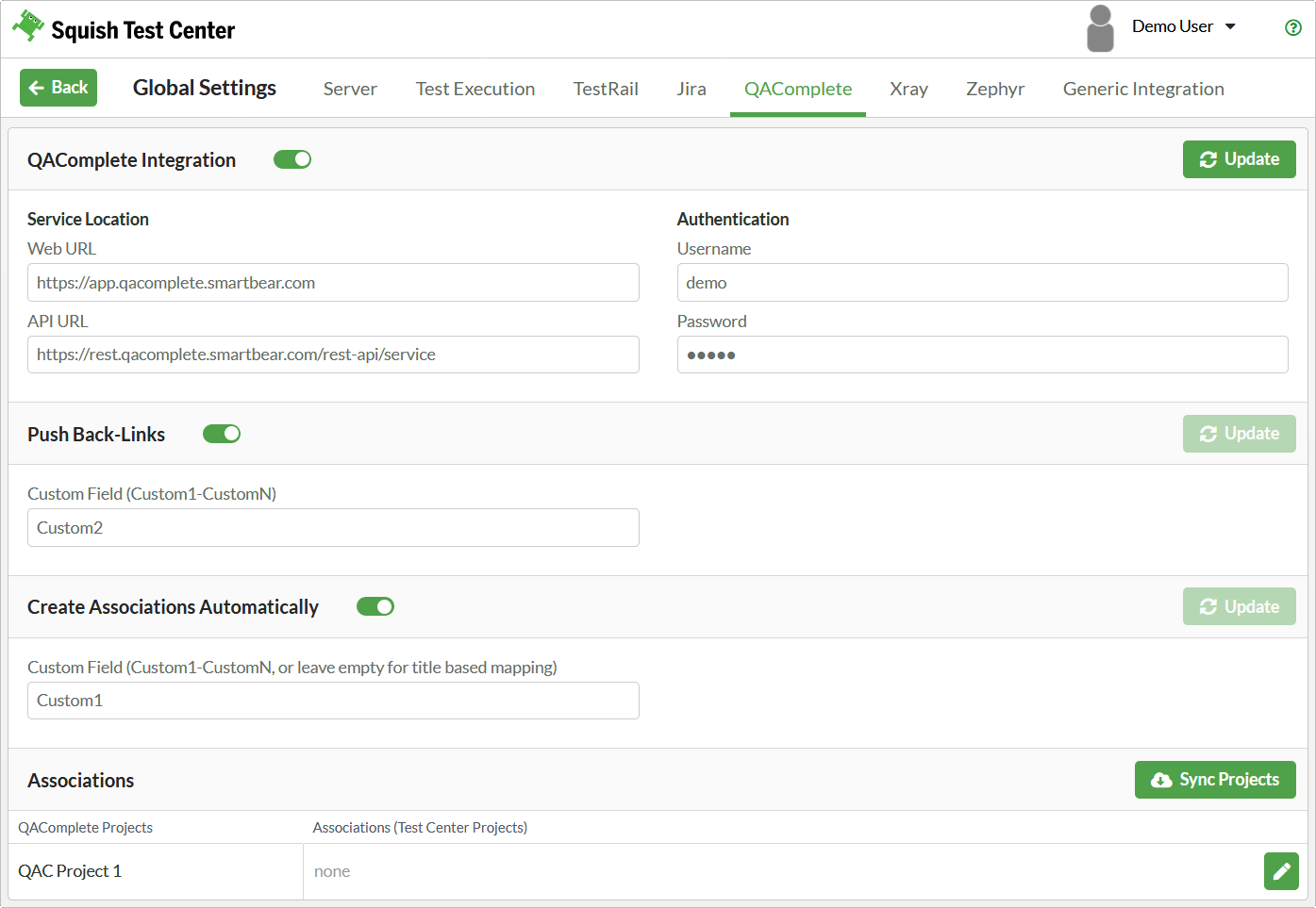Click the pencil edit icon for QAC Project 1
The height and width of the screenshot is (908, 1316).
point(1281,871)
